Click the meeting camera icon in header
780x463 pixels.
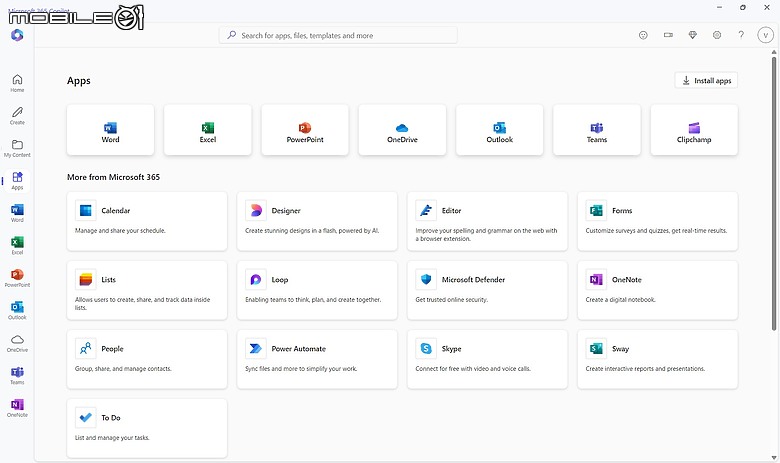[x=668, y=35]
